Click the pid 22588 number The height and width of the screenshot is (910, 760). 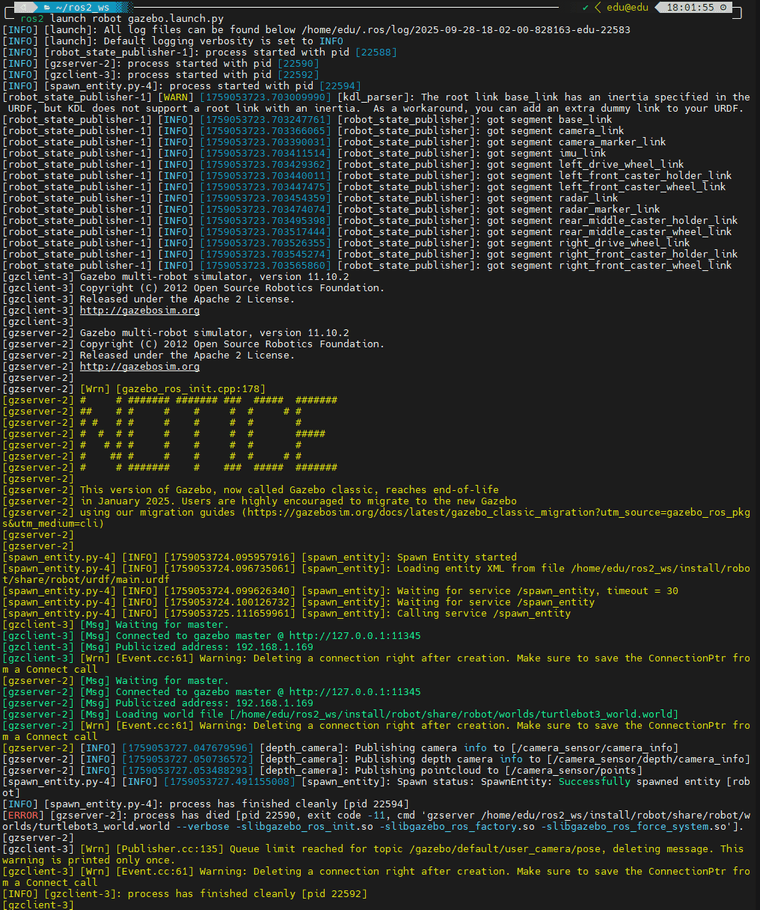pos(377,53)
